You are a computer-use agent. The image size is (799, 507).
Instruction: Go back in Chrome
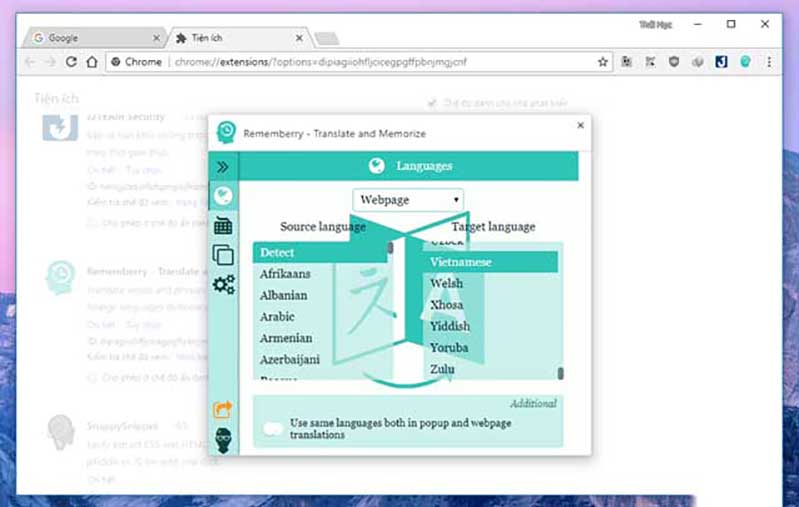coord(30,62)
